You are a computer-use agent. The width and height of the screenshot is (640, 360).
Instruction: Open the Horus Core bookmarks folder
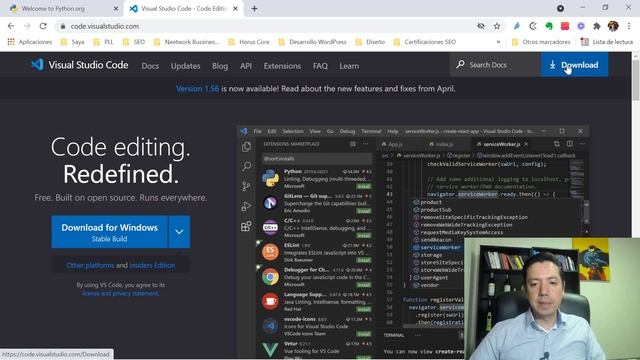click(249, 42)
